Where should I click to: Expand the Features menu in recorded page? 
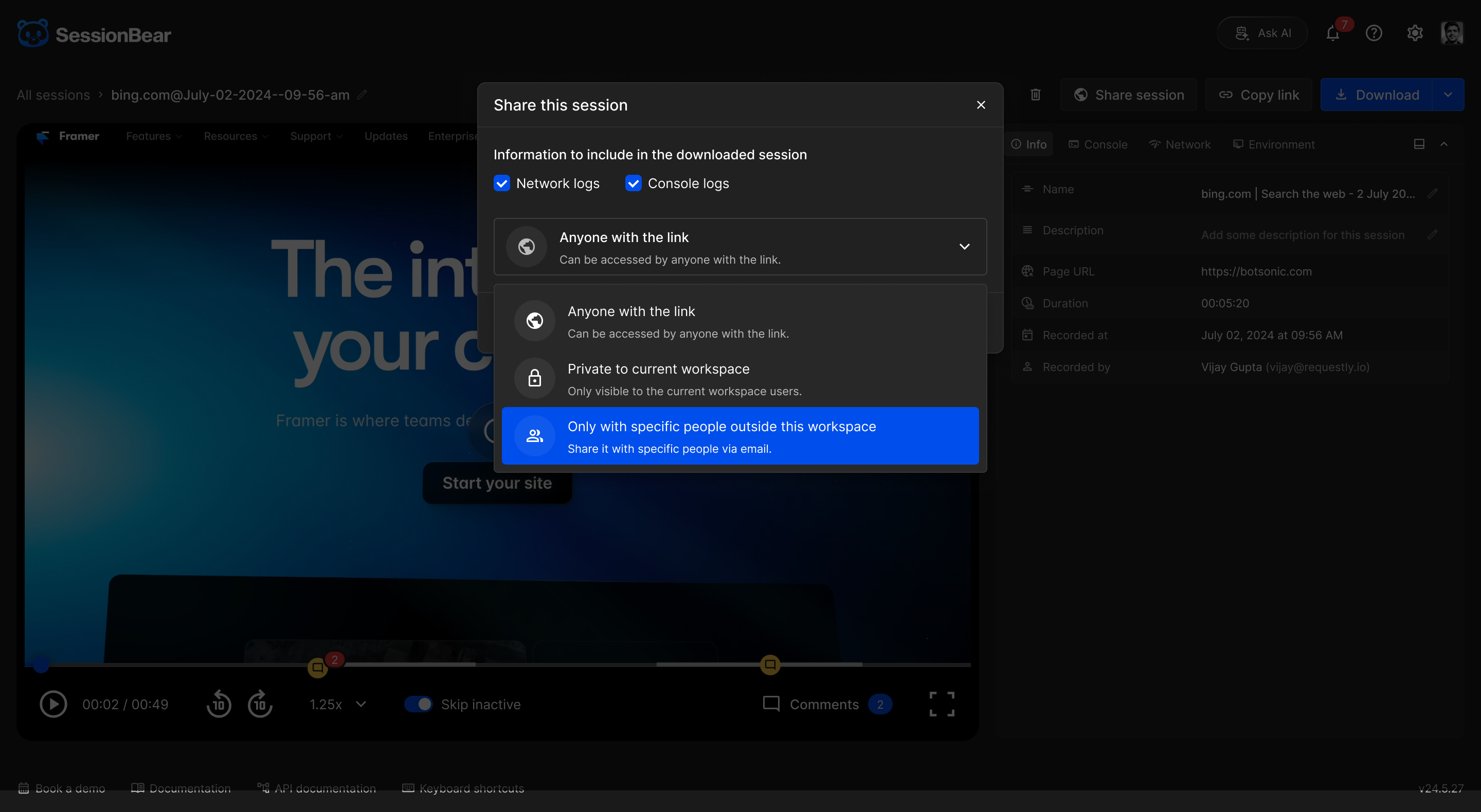(x=154, y=136)
